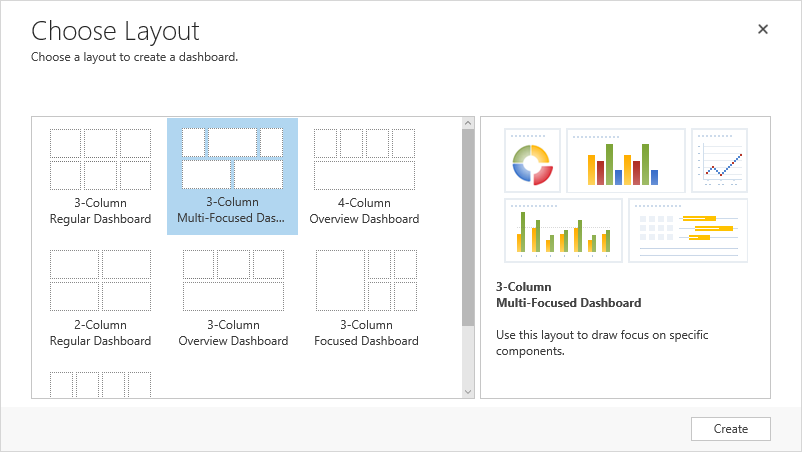Click the top bar chart preview thumbnail

(x=625, y=161)
